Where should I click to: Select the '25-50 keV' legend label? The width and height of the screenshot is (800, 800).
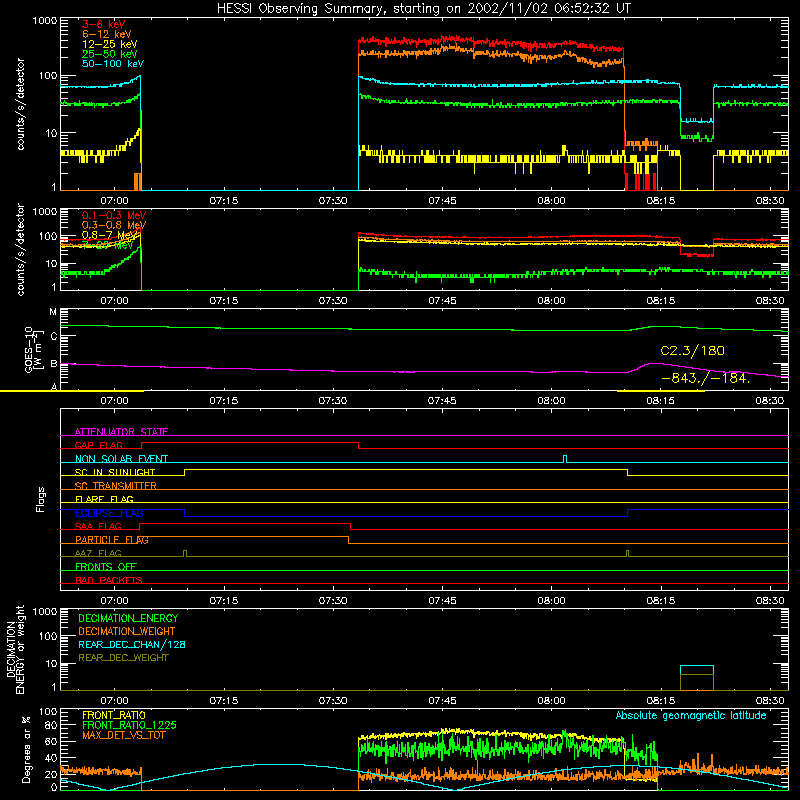pos(110,54)
